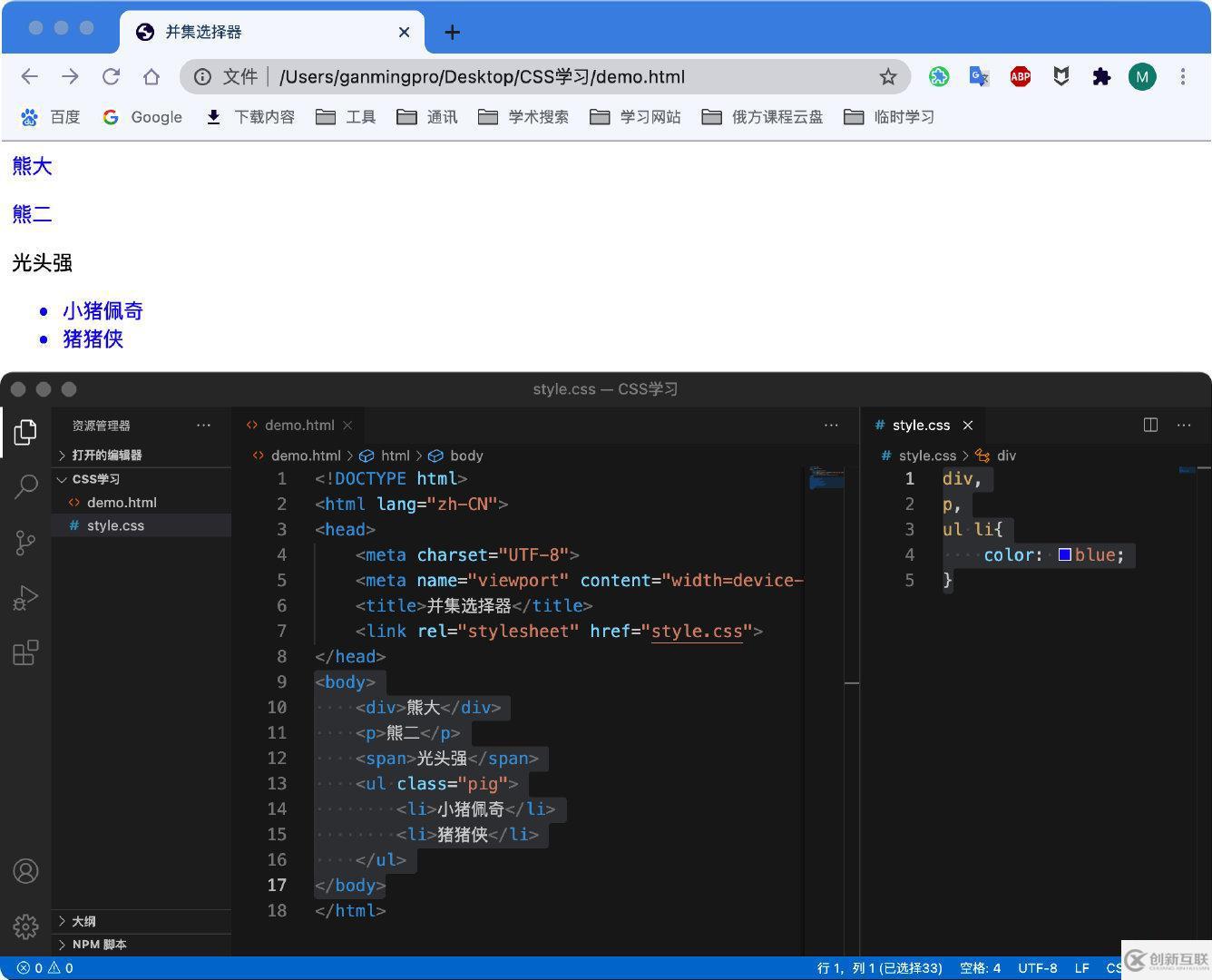Screen dimensions: 1212x980
Task: Click 空格: 4 indentation status
Action: pyautogui.click(x=980, y=968)
